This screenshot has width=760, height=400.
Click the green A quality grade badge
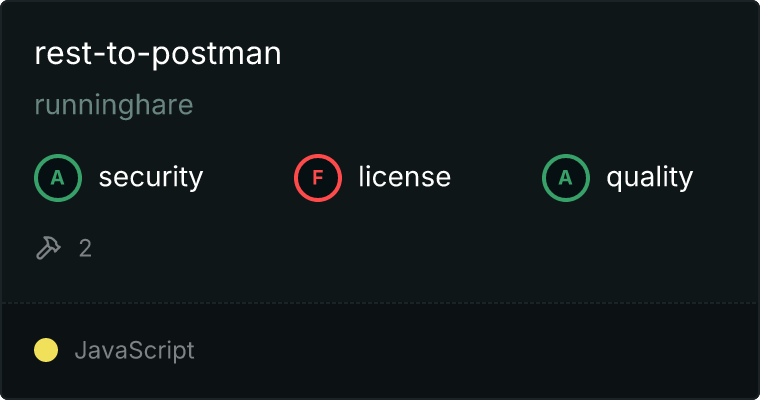click(566, 178)
